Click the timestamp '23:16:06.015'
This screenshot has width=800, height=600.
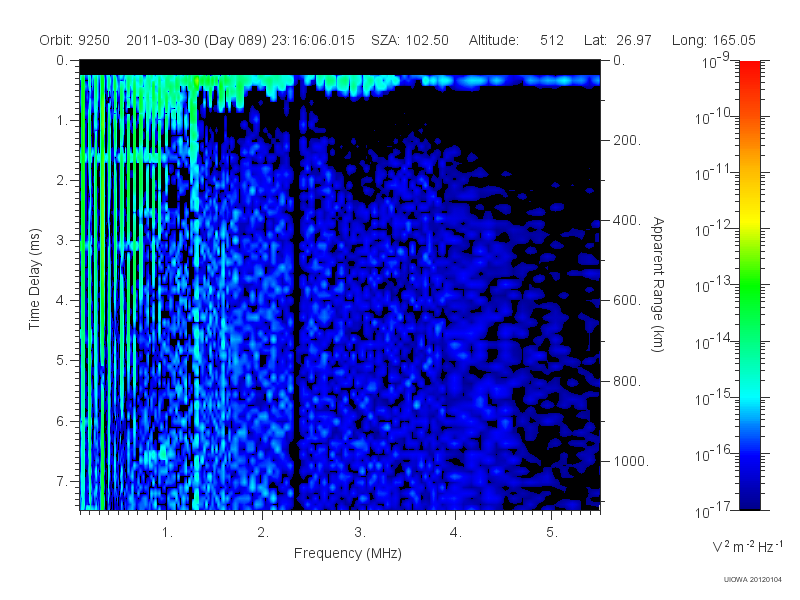[x=313, y=40]
